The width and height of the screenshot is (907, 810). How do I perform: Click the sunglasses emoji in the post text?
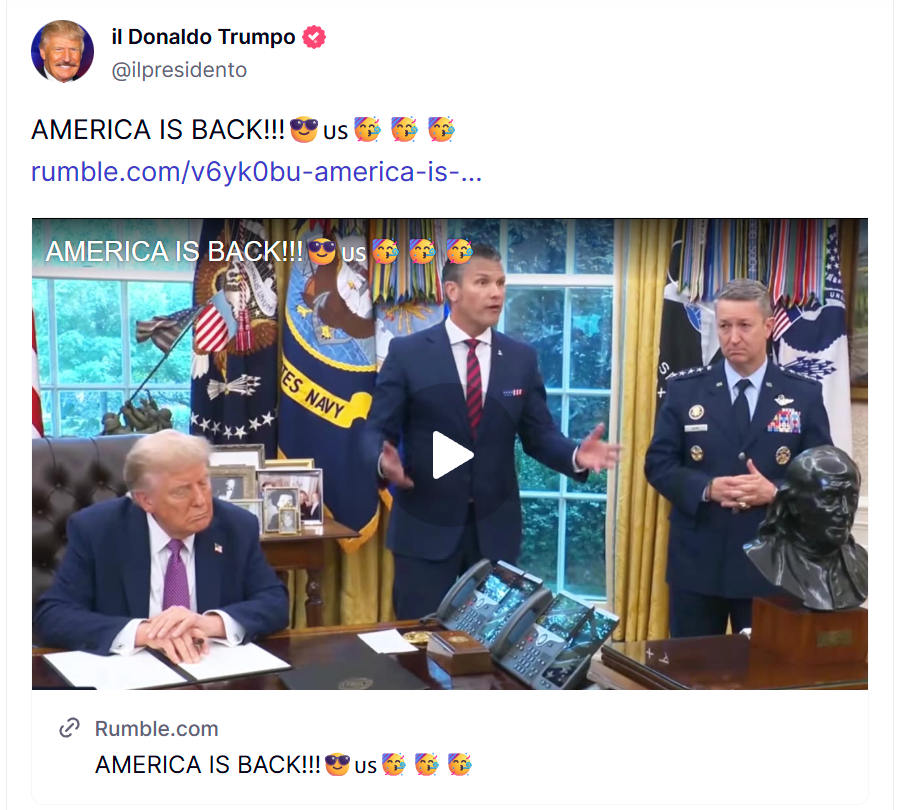304,130
